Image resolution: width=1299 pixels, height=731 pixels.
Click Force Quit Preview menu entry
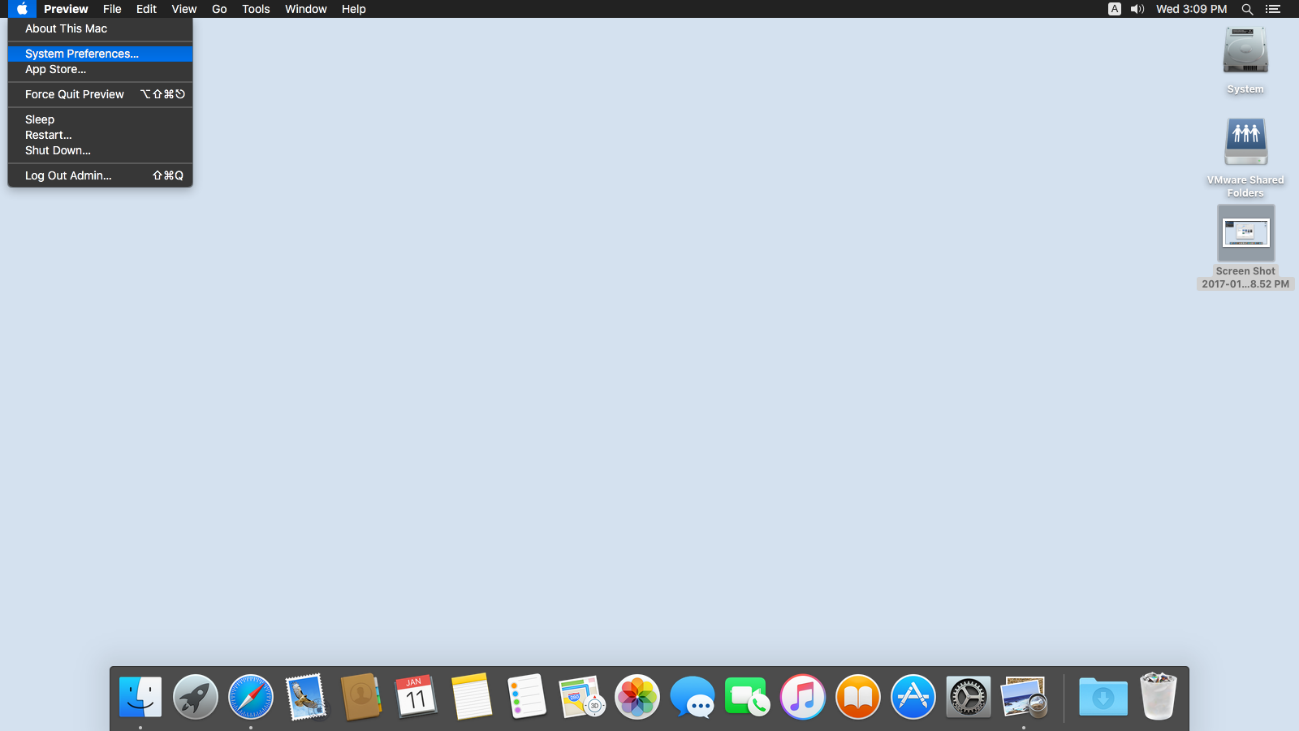pyautogui.click(x=75, y=94)
